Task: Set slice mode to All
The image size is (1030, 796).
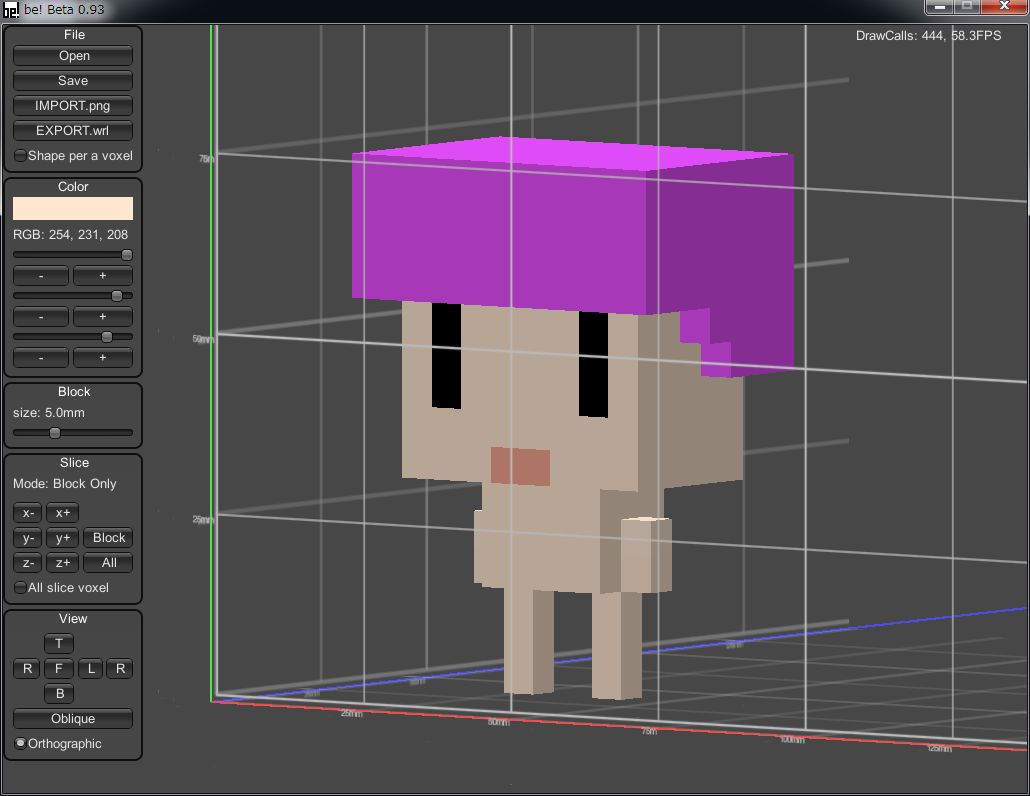Action: click(x=109, y=563)
